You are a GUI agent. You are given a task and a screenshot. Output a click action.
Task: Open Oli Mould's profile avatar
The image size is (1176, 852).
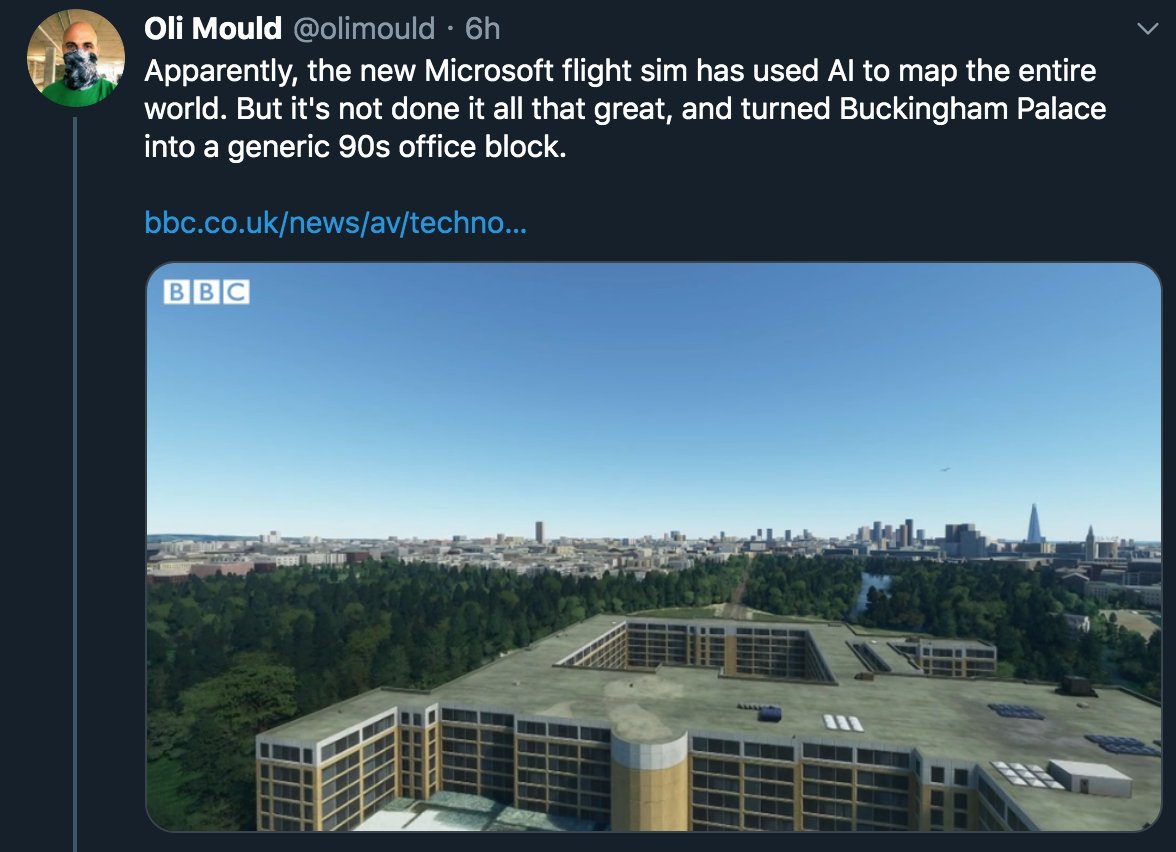coord(76,58)
